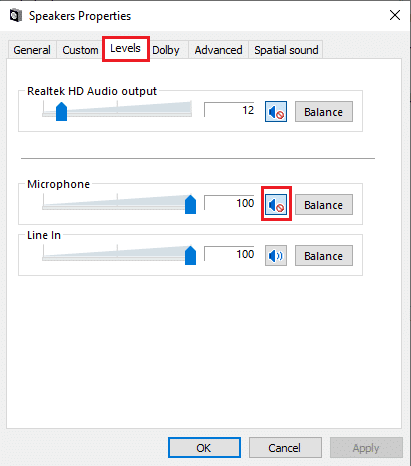The height and width of the screenshot is (466, 411).
Task: Click the Line In group label
Action: point(44,235)
